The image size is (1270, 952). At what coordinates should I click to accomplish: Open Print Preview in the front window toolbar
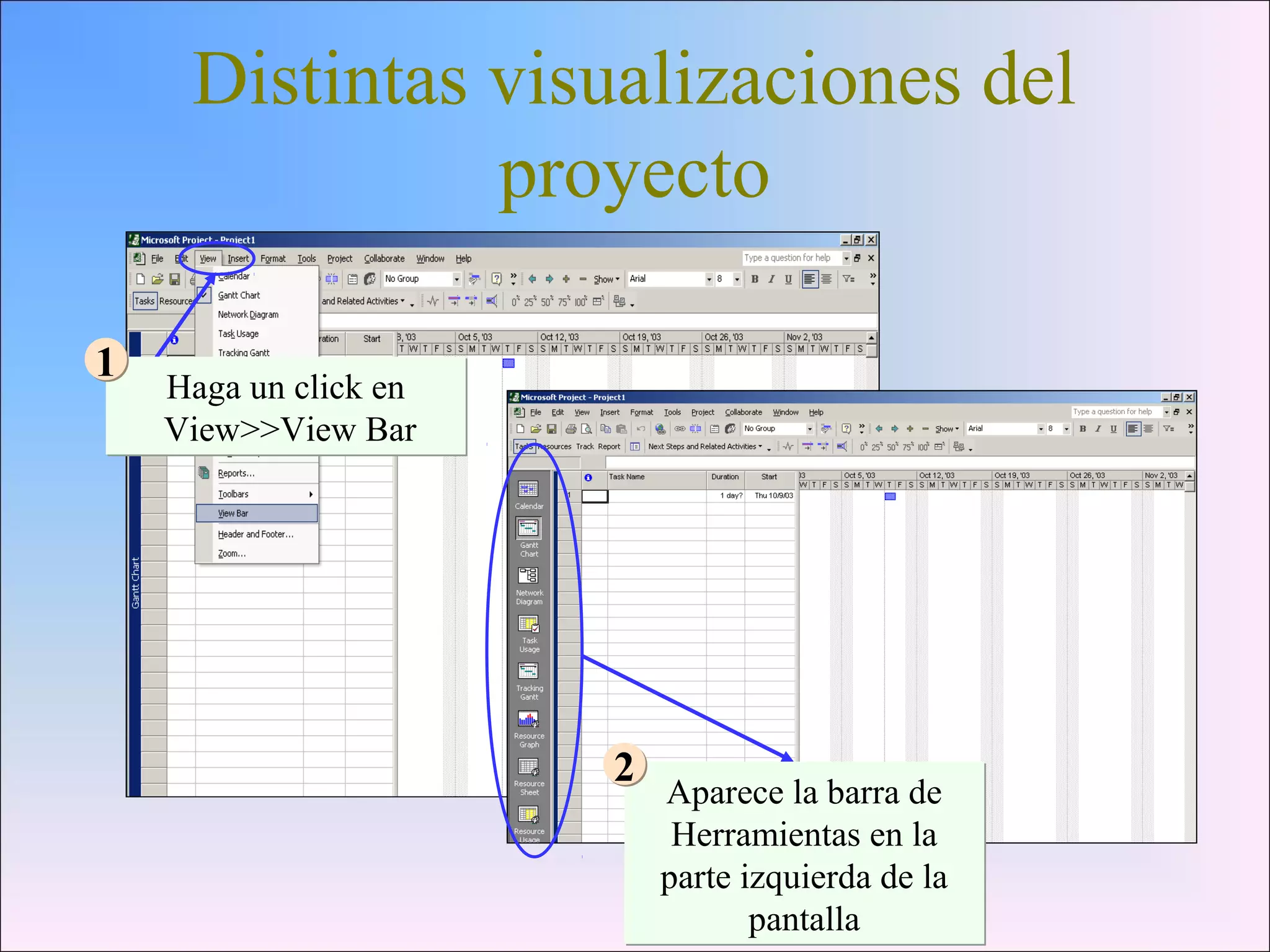tap(586, 428)
